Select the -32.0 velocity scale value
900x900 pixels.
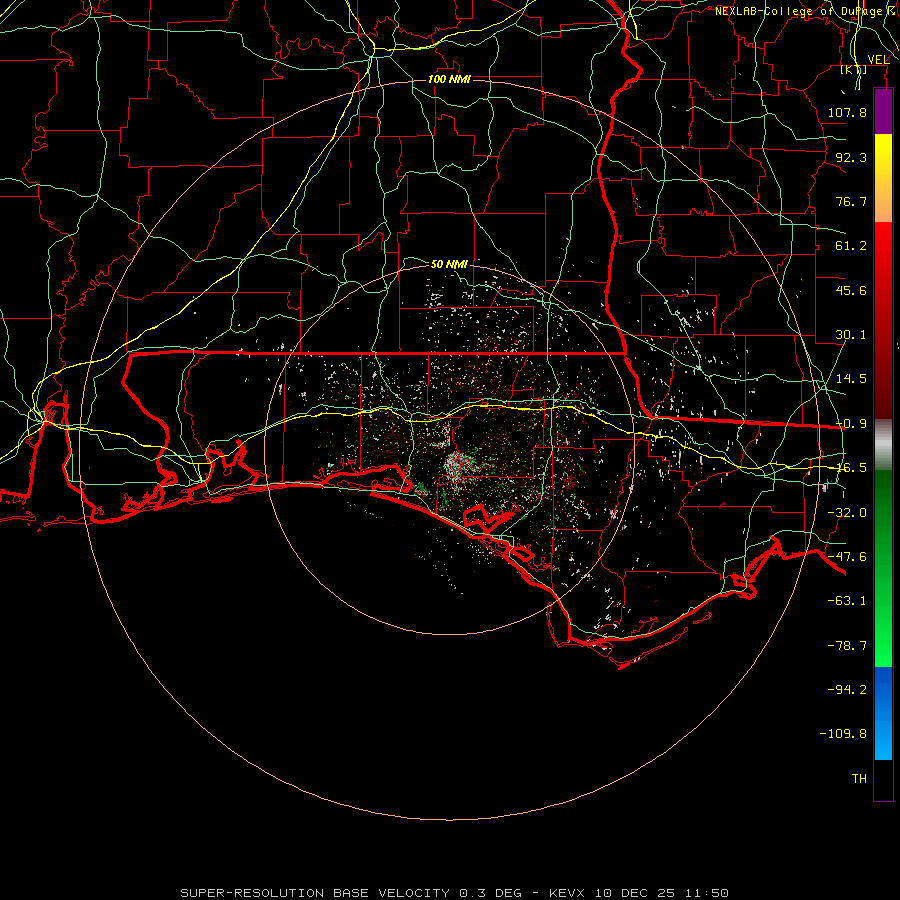tap(847, 513)
